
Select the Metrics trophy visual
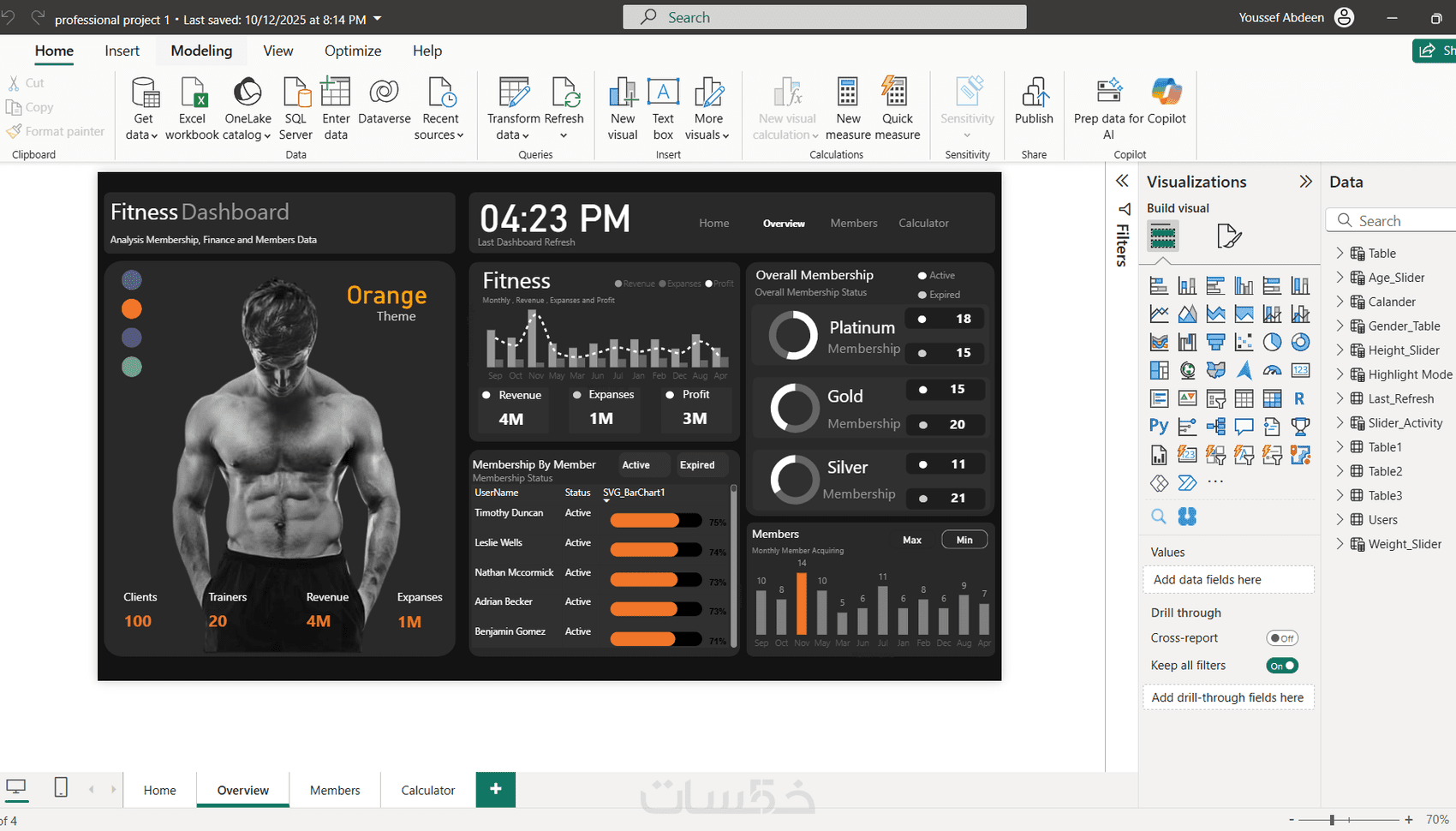(1300, 426)
